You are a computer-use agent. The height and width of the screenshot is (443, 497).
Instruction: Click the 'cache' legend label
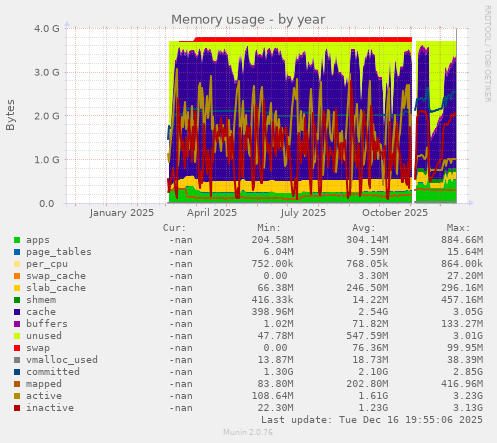[41, 312]
